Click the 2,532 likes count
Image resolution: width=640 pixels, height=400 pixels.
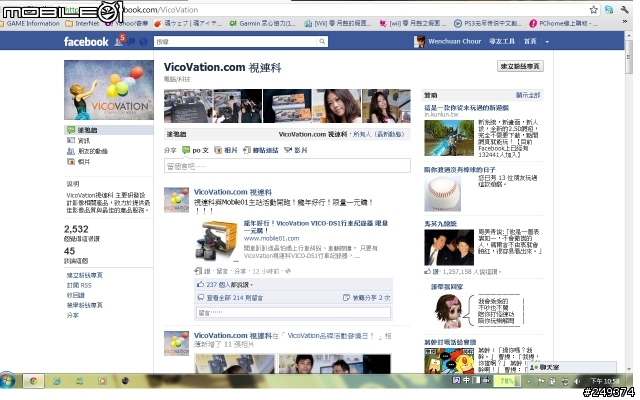pos(76,229)
